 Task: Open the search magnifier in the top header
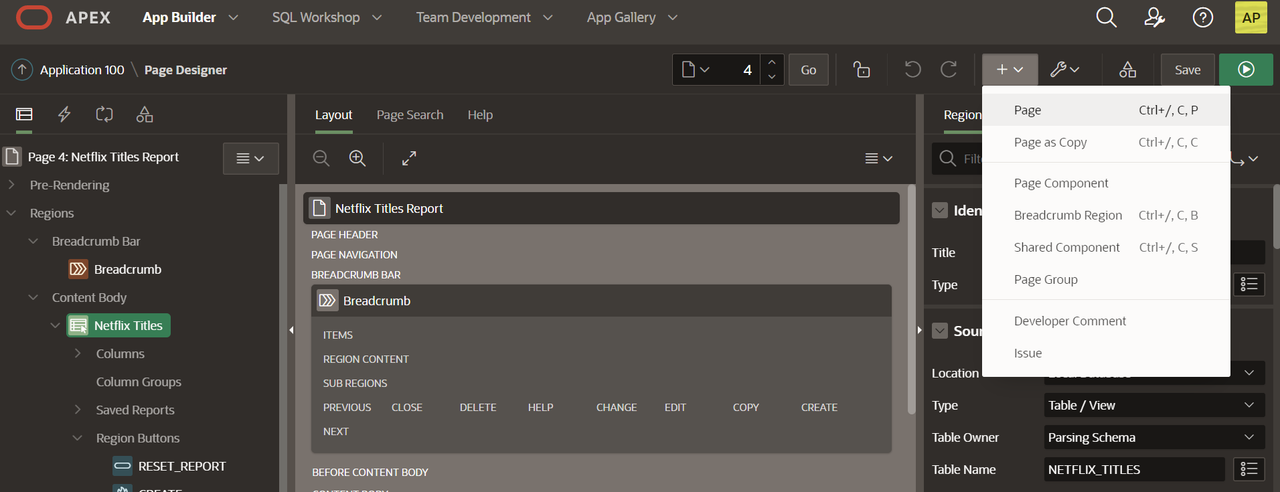tap(1106, 17)
